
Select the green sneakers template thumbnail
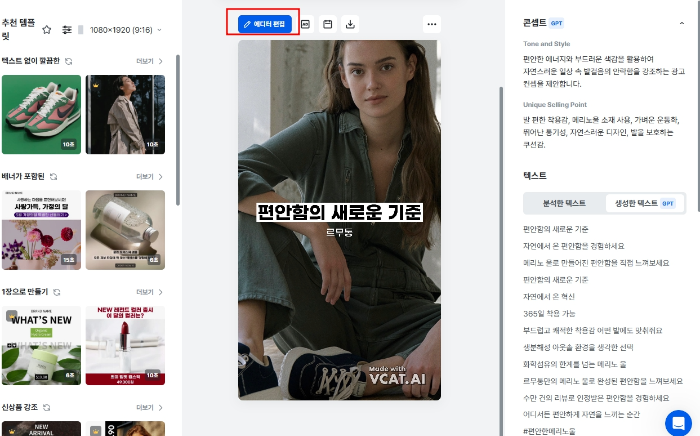tap(42, 115)
